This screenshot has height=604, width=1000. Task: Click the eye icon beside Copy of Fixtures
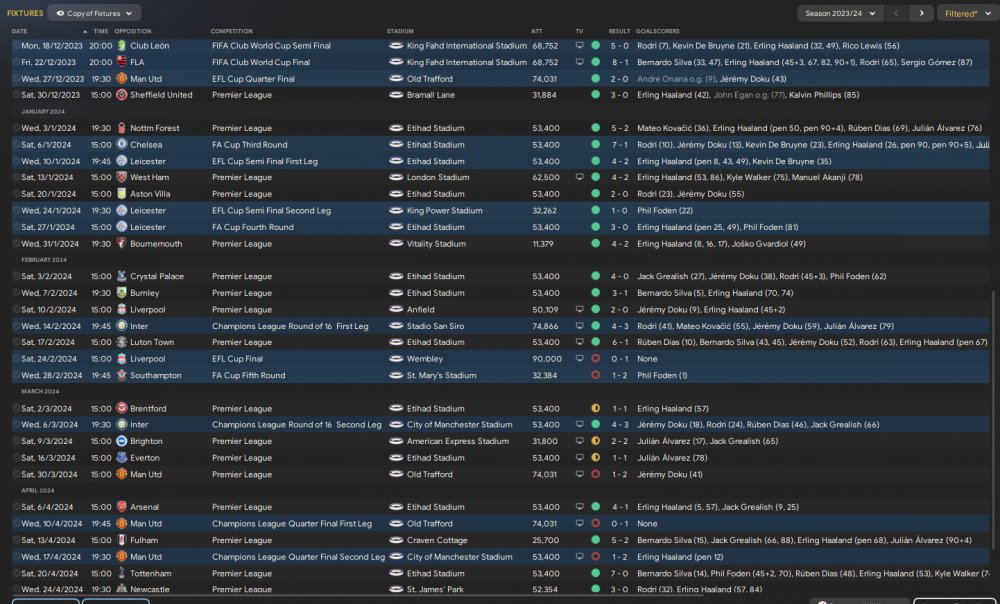[x=61, y=13]
